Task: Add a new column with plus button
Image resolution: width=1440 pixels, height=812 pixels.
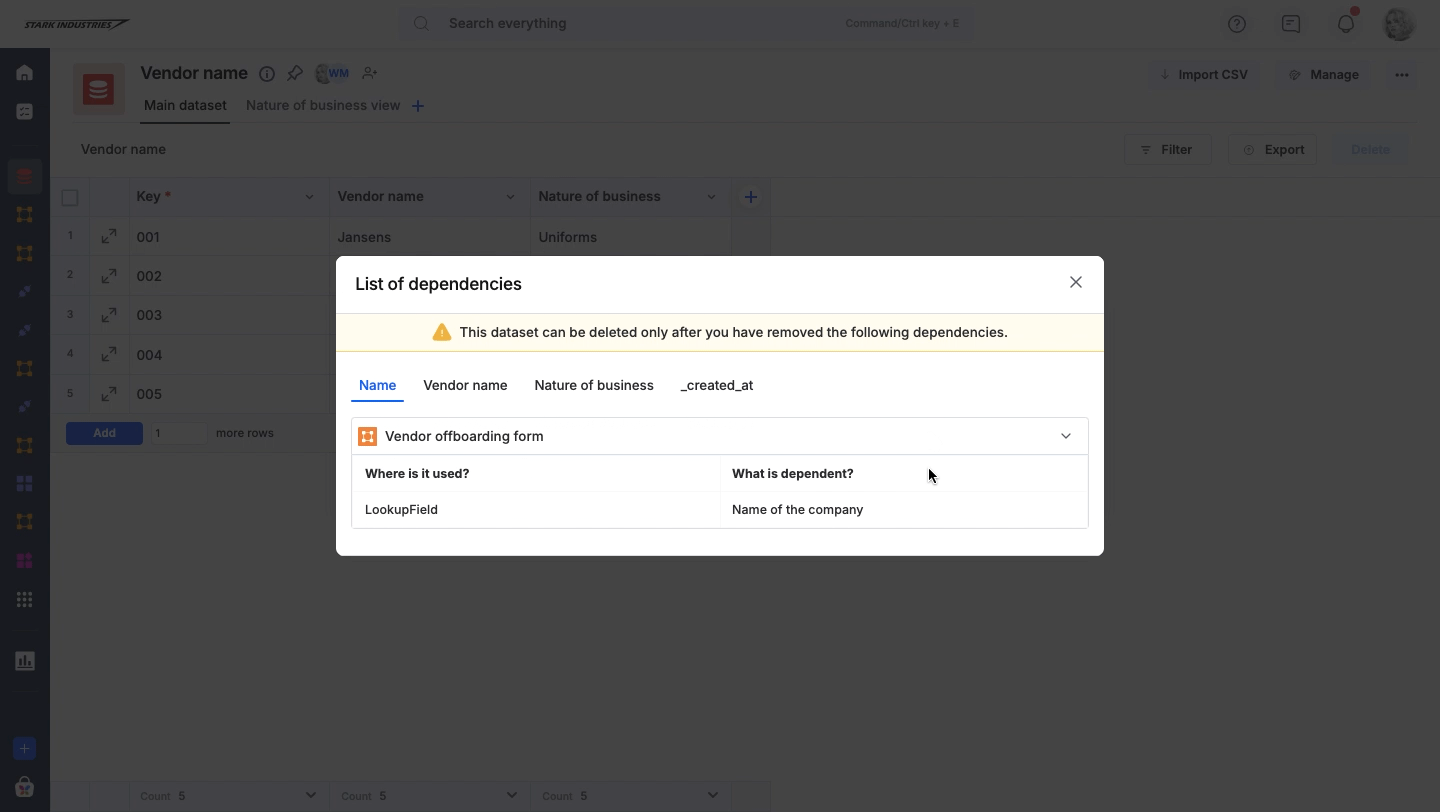Action: point(751,197)
